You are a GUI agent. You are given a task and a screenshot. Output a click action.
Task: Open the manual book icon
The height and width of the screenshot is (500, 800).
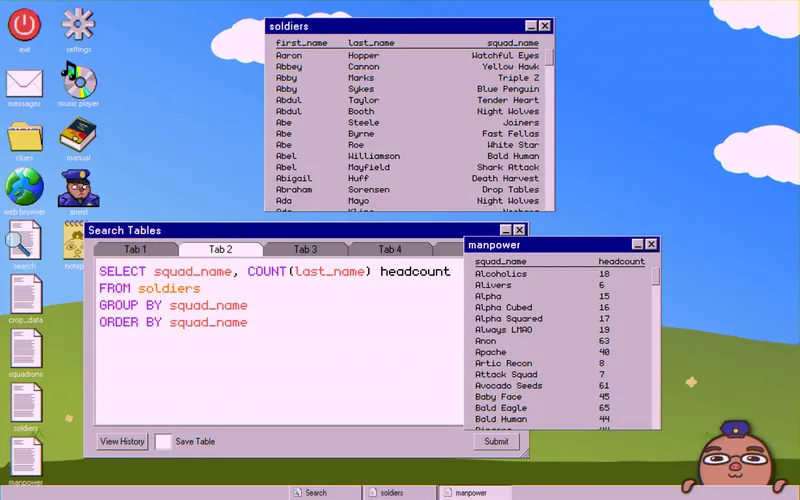tap(78, 134)
